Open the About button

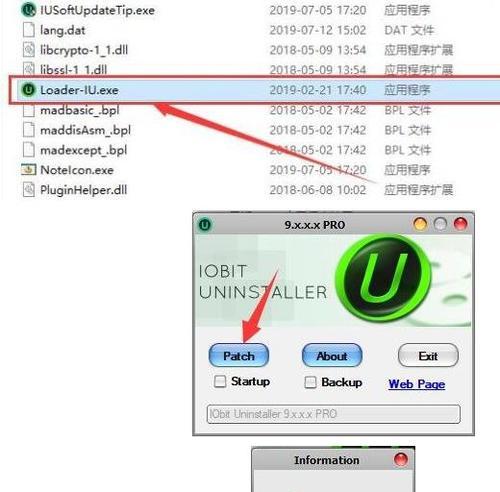click(x=332, y=356)
